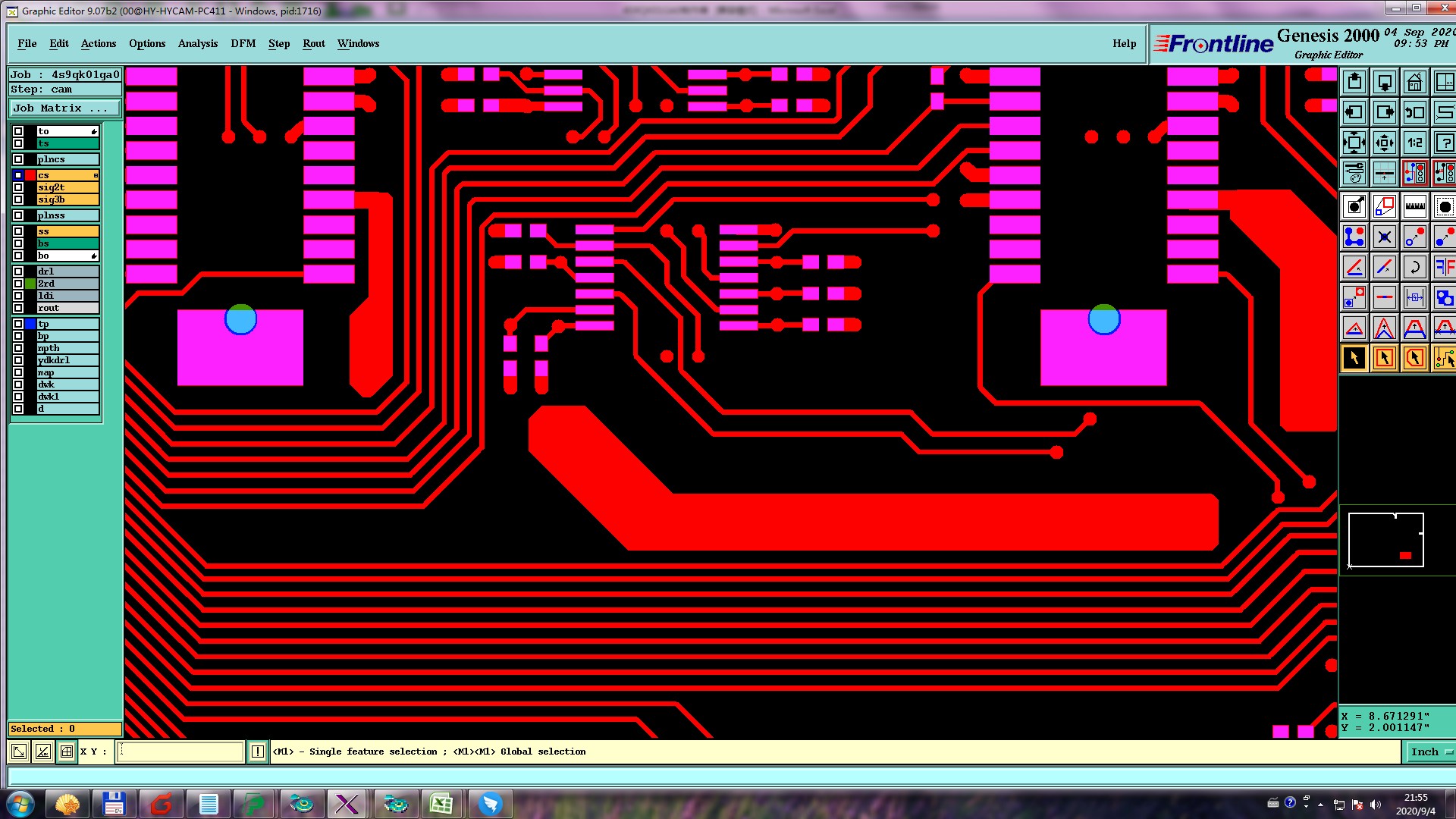Click the wrench settings tool icon
The height and width of the screenshot is (819, 1456).
tap(1354, 173)
